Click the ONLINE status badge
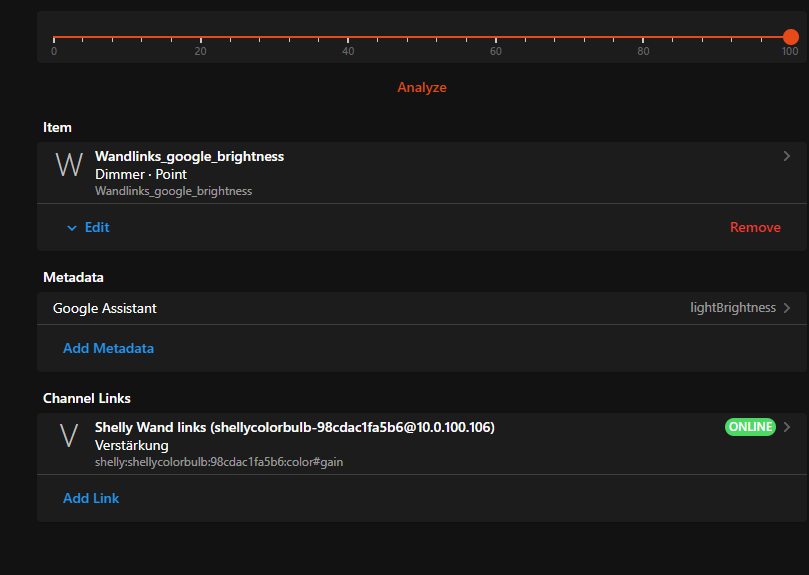809x575 pixels. (x=750, y=427)
